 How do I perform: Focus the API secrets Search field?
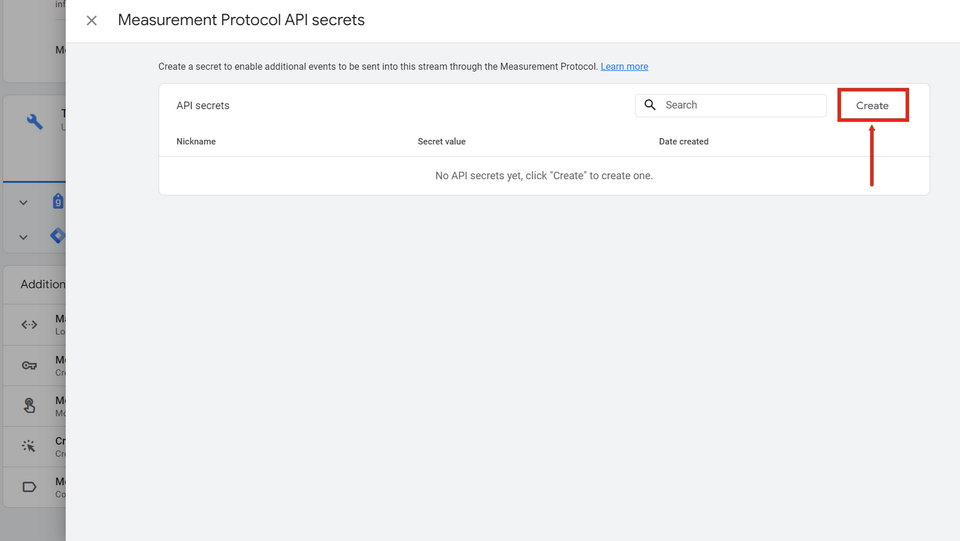click(742, 105)
